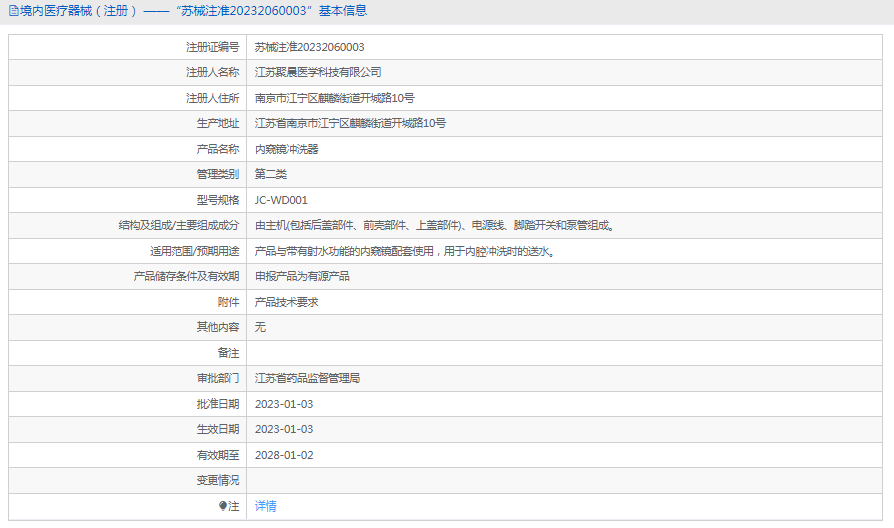This screenshot has height=528, width=894.
Task: Click the 管理类别 label
Action: coord(218,174)
